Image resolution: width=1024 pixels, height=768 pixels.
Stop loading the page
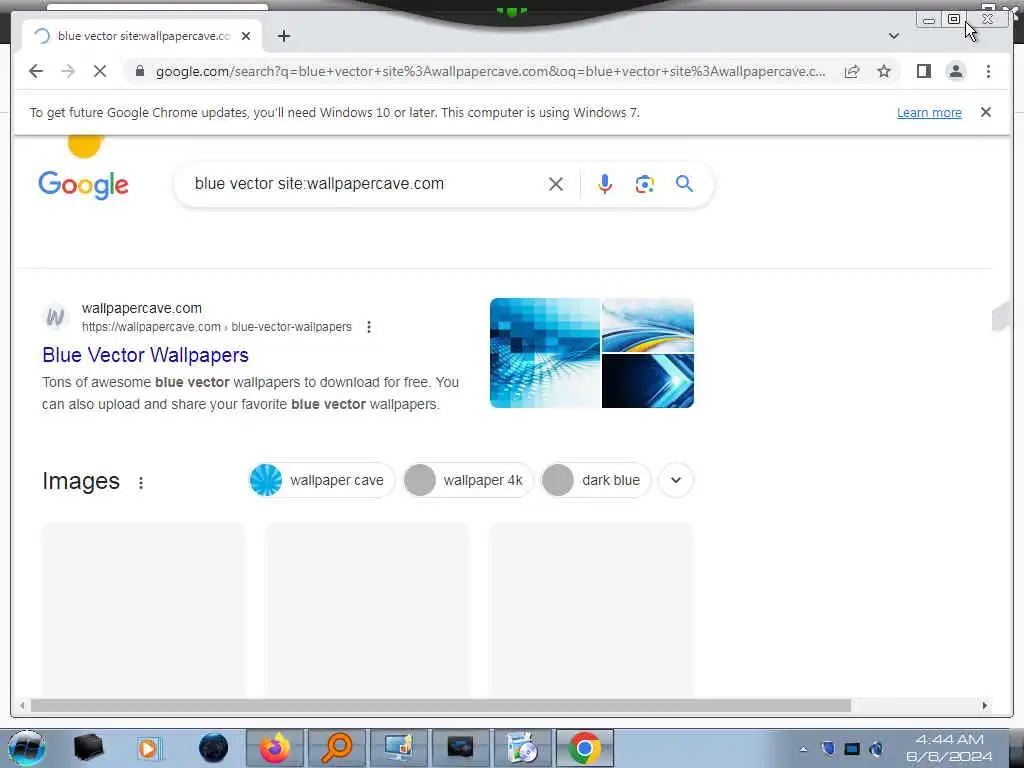tap(100, 71)
